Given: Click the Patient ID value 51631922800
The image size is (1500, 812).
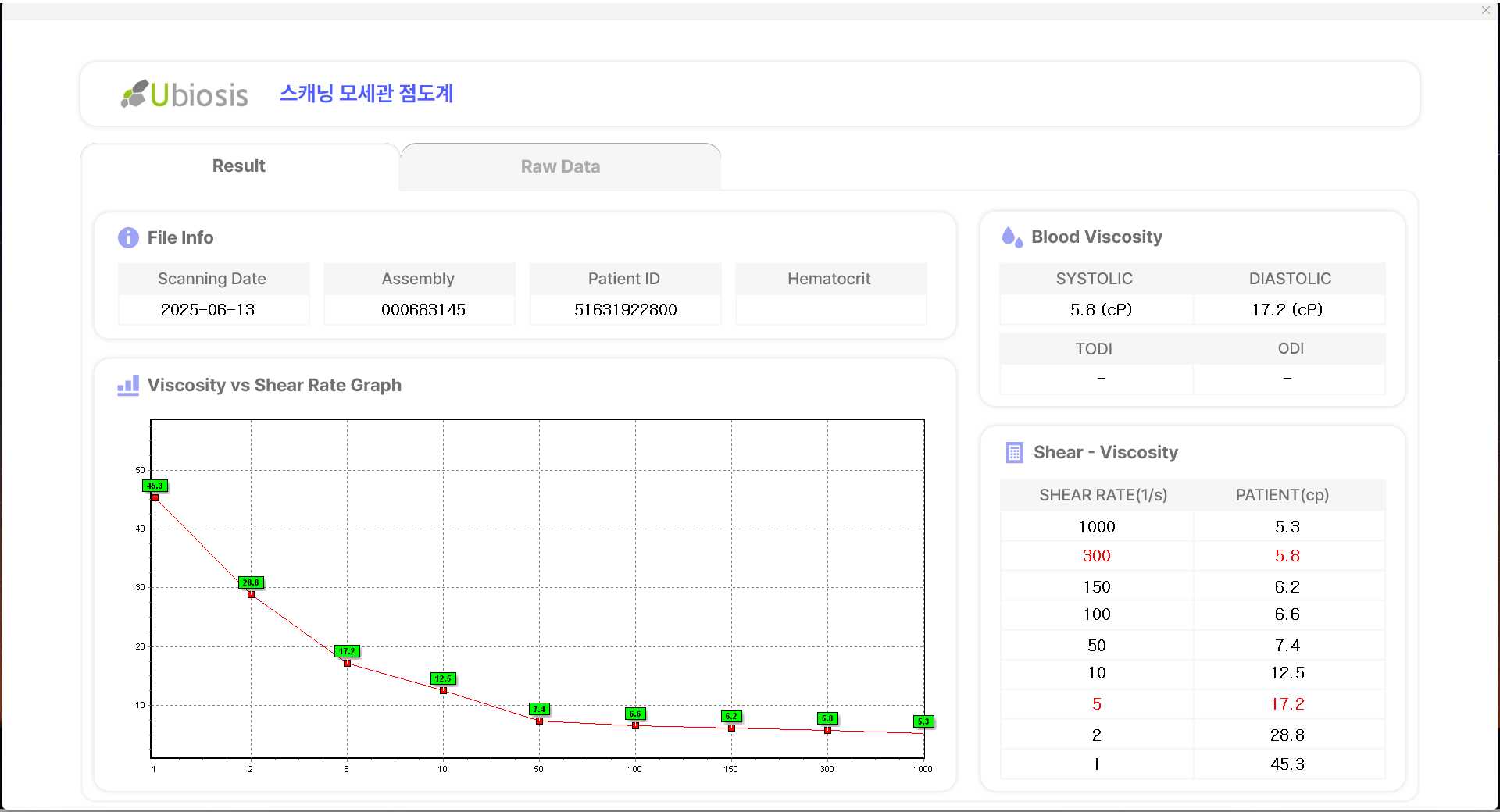Looking at the screenshot, I should point(625,310).
